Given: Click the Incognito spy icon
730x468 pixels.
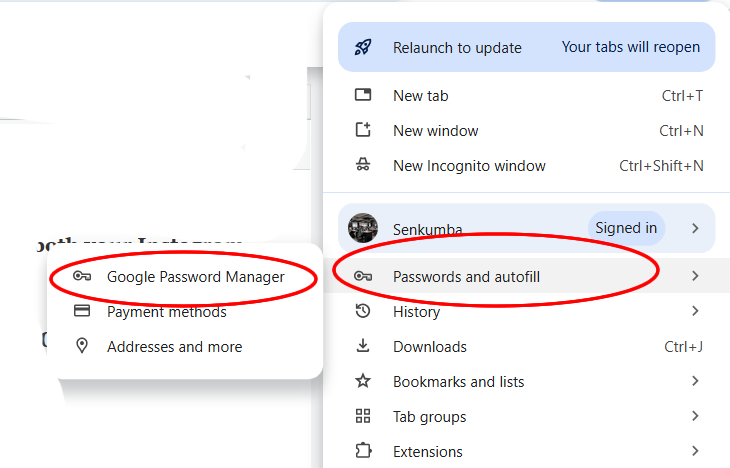Looking at the screenshot, I should click(364, 166).
